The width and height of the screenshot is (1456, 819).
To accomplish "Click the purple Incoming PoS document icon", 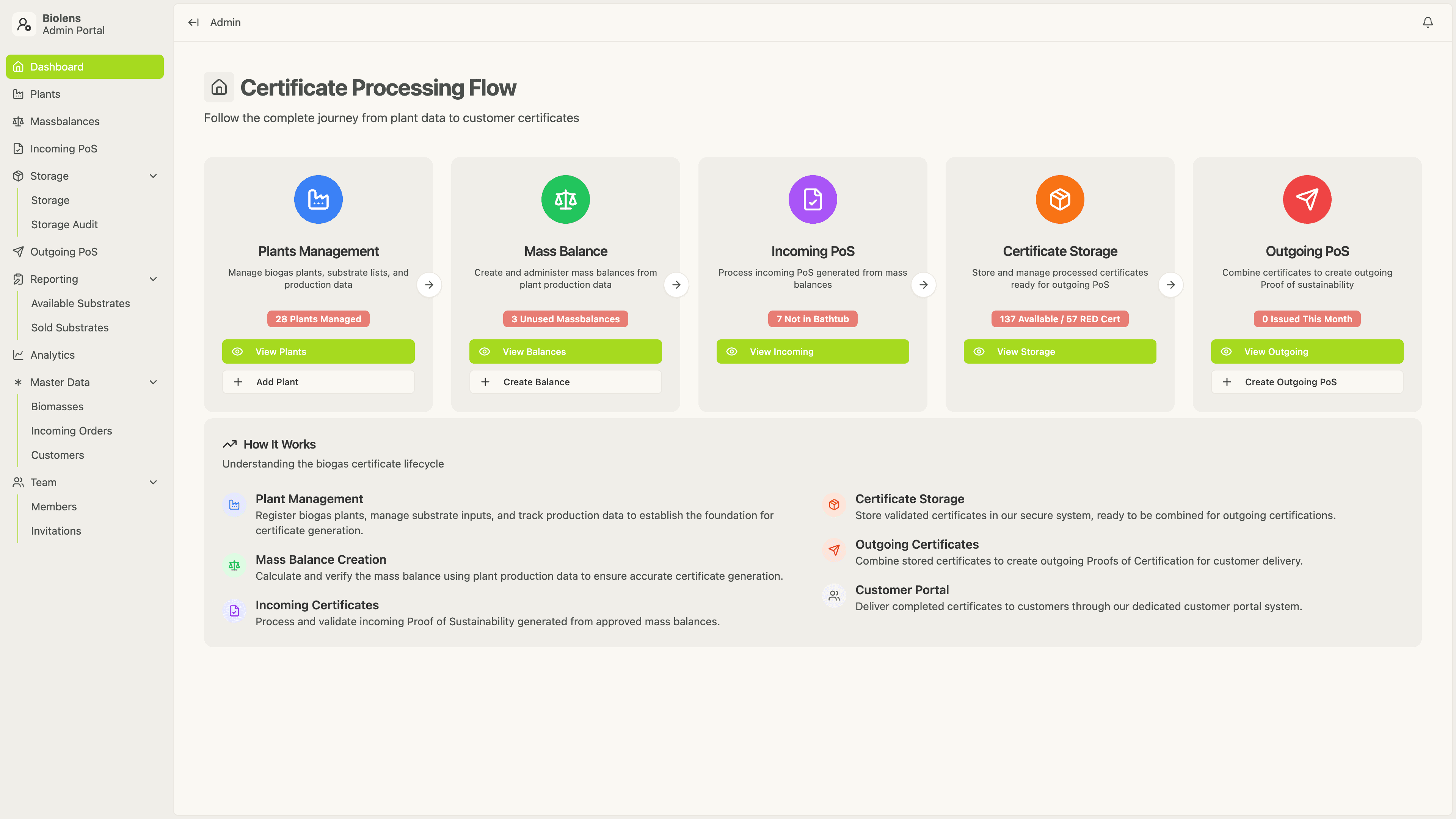I will [812, 199].
